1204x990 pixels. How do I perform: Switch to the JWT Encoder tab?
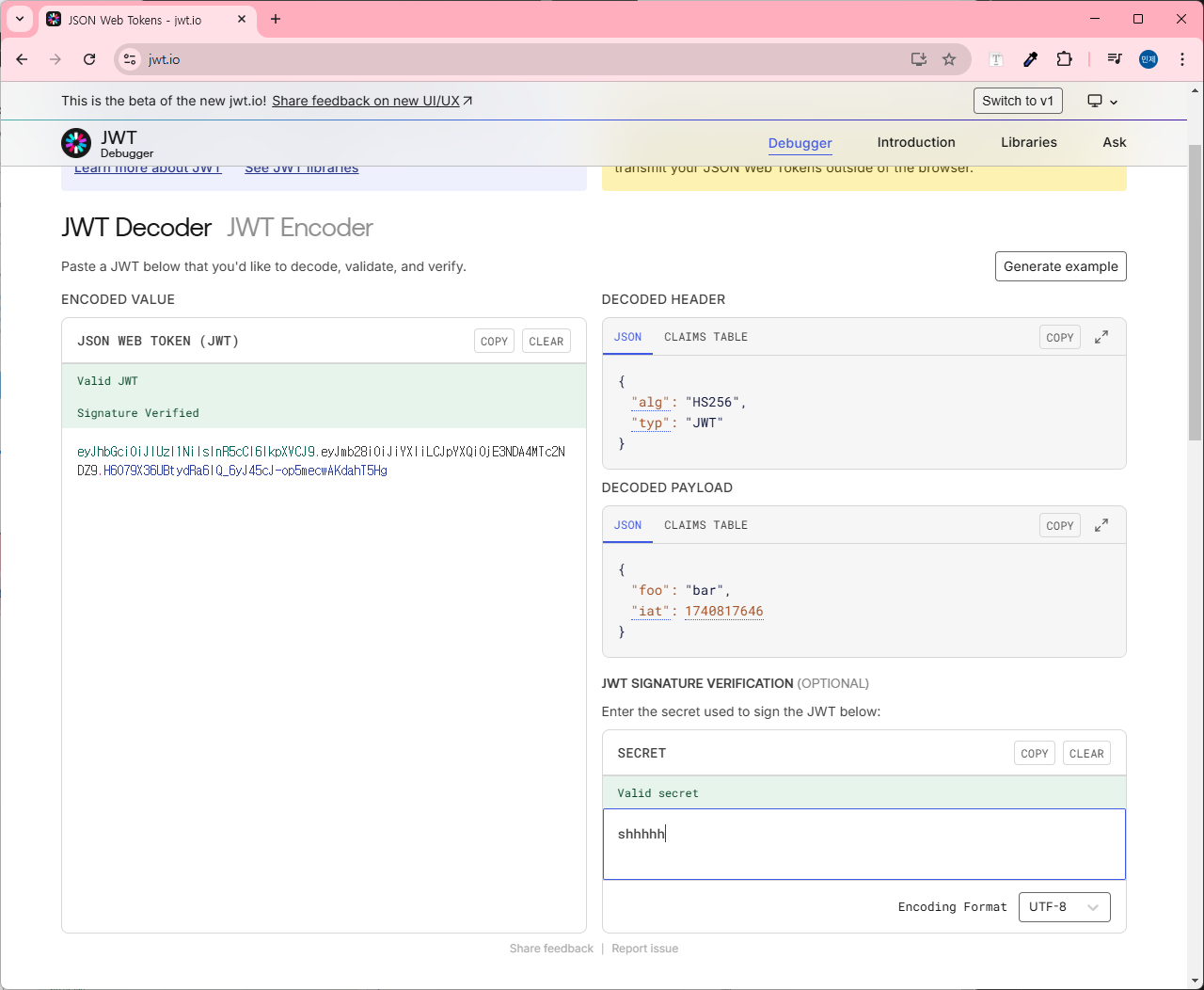300,228
